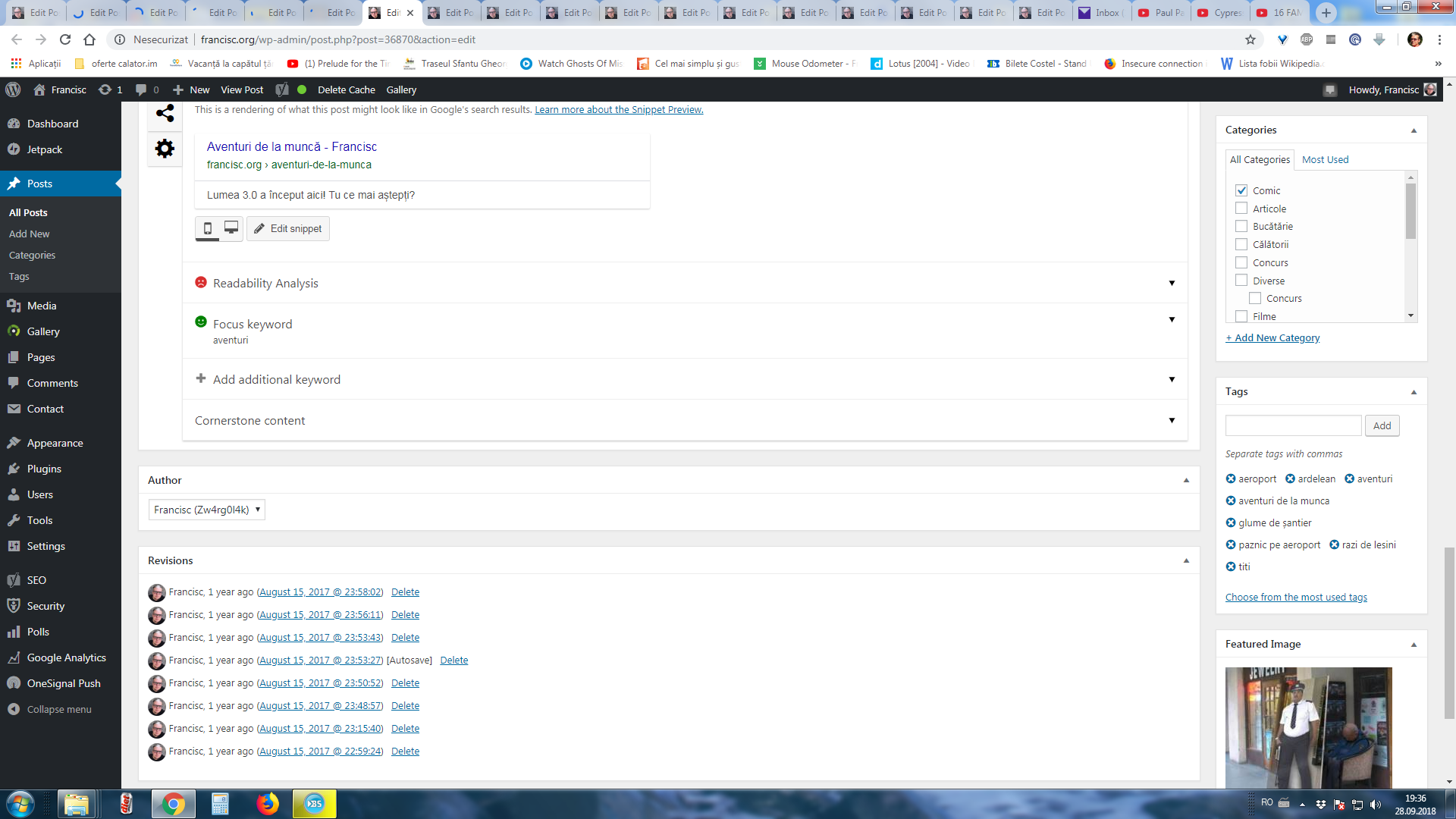Image resolution: width=1456 pixels, height=819 pixels.
Task: Click Add New Category link
Action: [x=1272, y=337]
